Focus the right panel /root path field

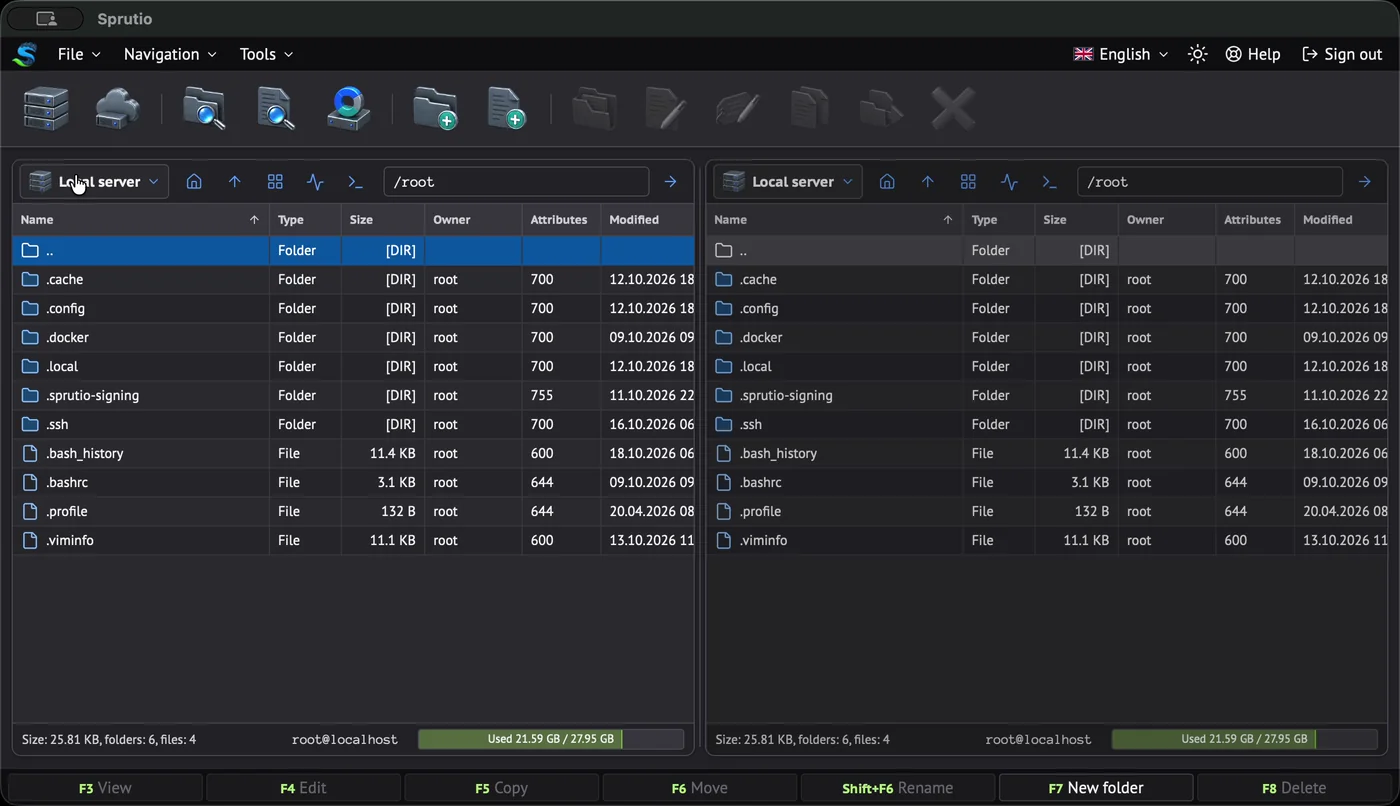[x=1209, y=182]
